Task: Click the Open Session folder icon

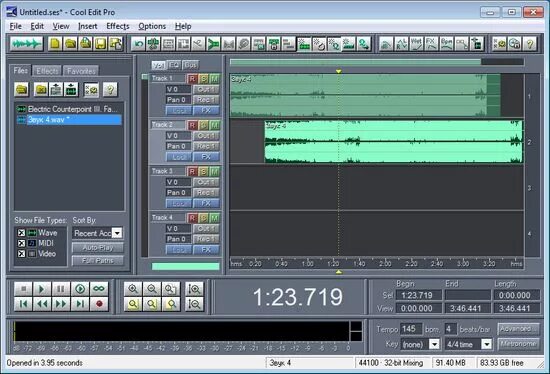Action: tap(70, 44)
